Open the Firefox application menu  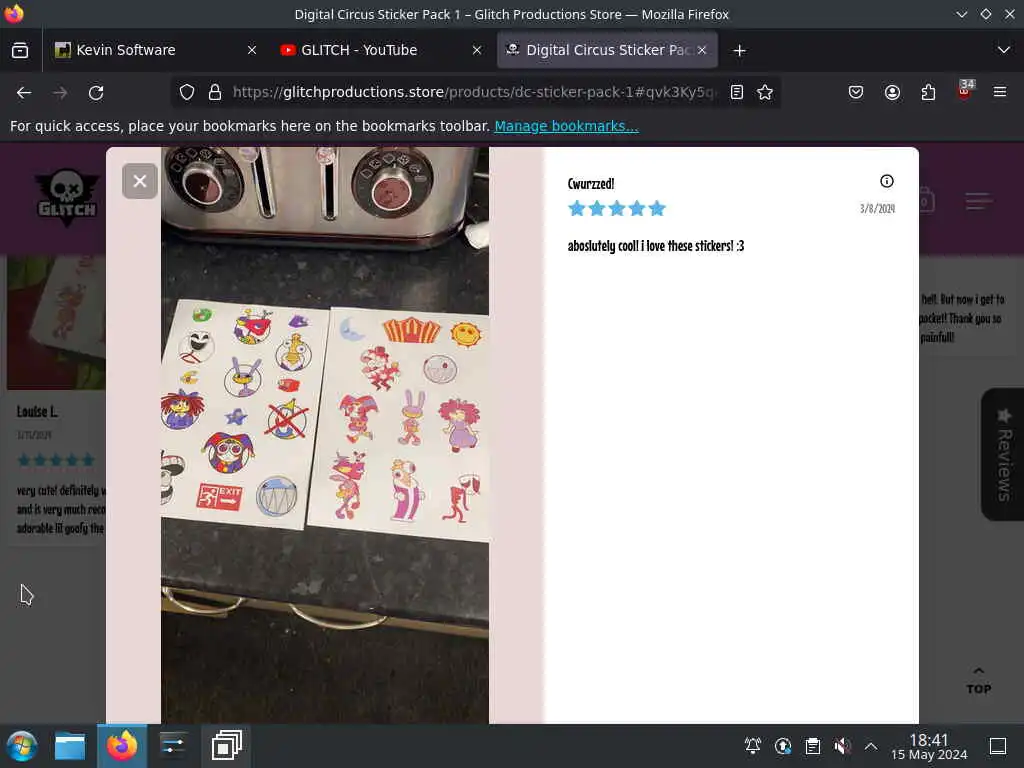1000,92
